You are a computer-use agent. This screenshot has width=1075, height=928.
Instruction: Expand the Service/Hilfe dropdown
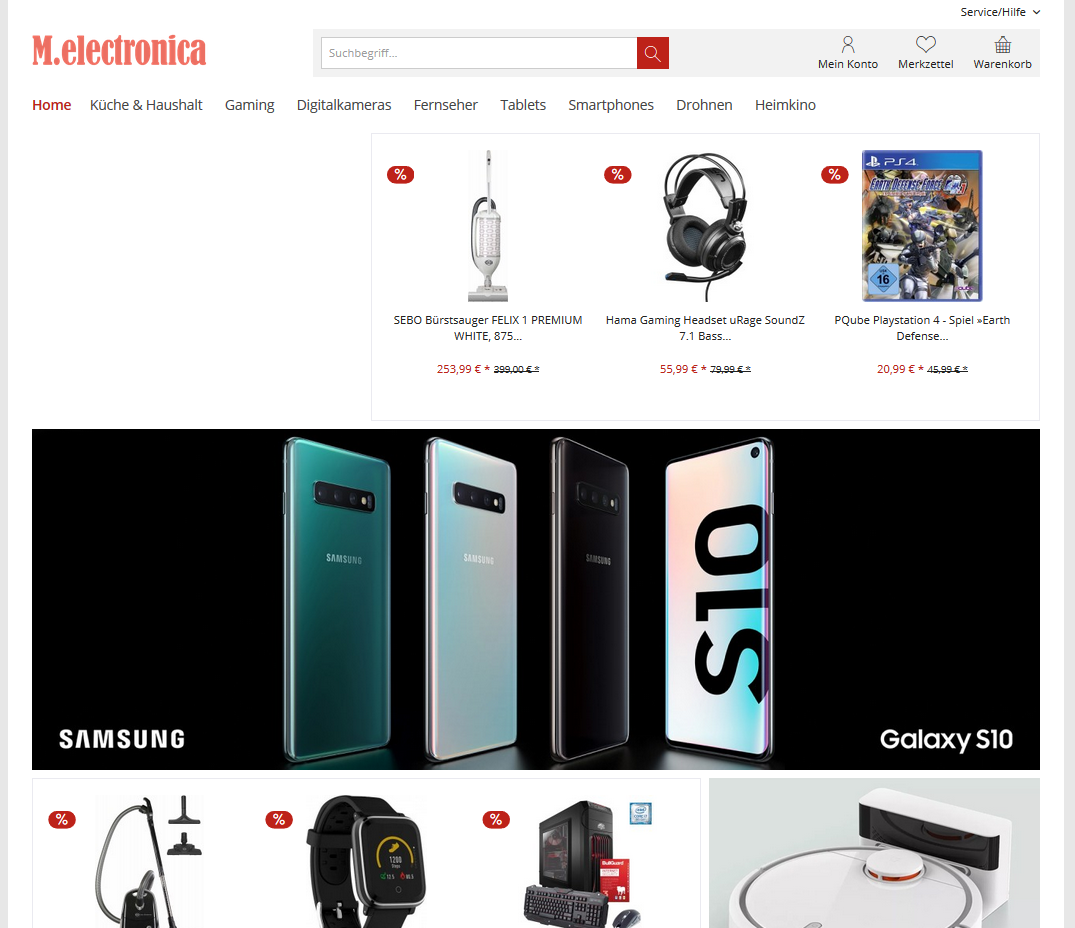[1000, 12]
